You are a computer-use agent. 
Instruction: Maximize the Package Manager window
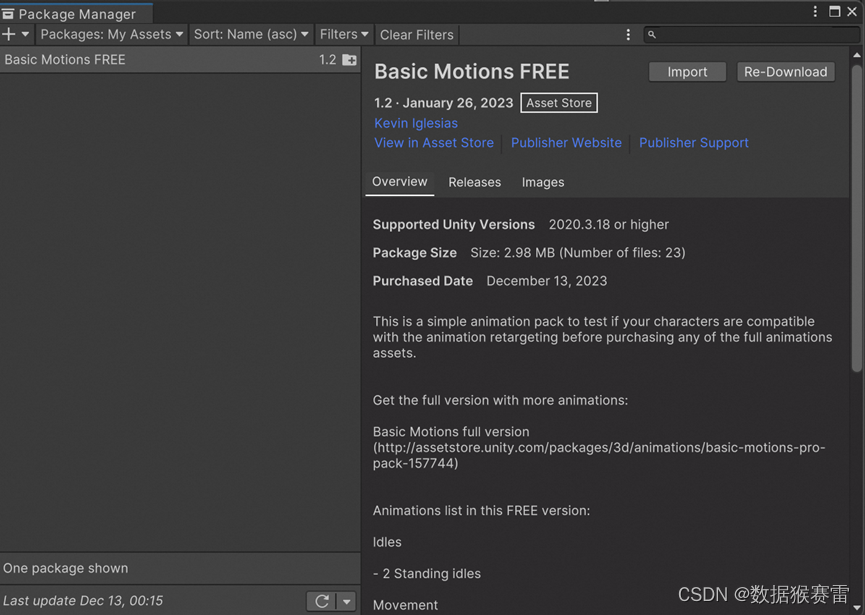834,12
